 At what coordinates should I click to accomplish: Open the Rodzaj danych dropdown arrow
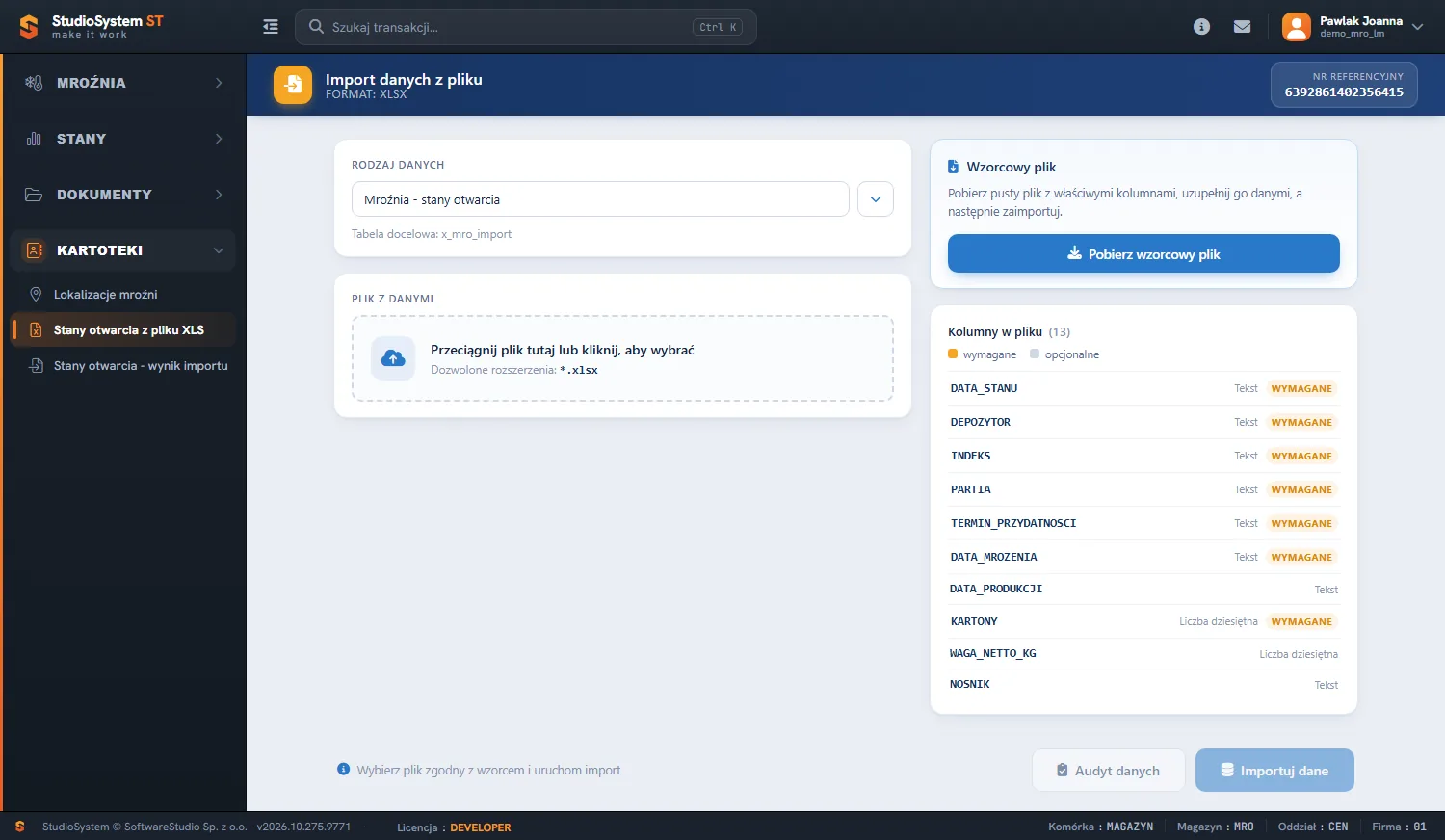[876, 199]
